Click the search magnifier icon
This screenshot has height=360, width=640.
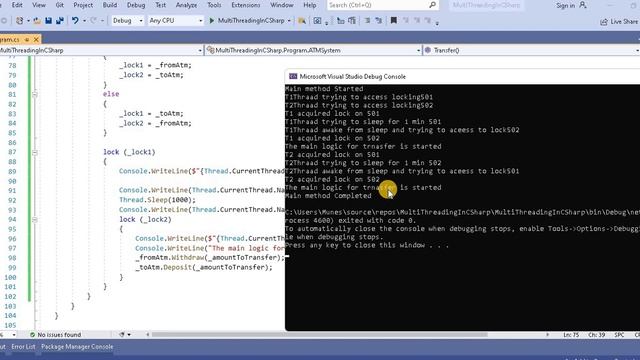[432, 5]
